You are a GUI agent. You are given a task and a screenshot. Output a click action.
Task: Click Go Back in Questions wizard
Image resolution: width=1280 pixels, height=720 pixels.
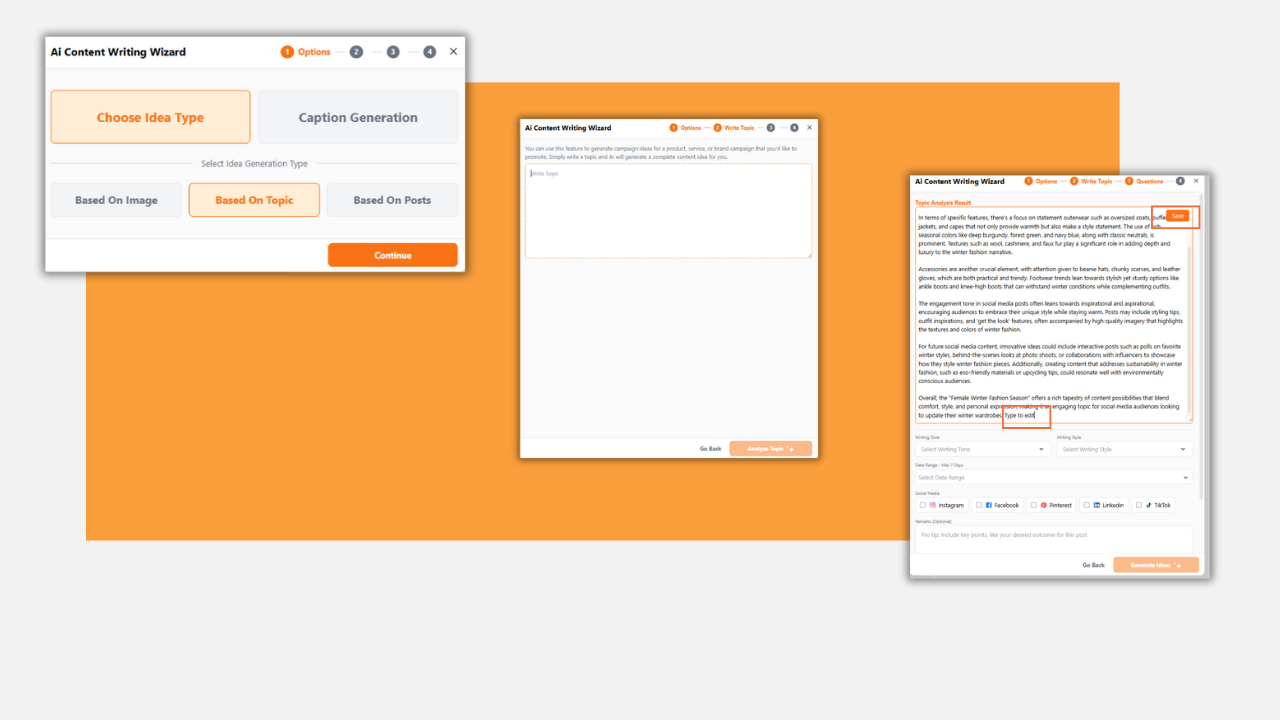[1093, 565]
